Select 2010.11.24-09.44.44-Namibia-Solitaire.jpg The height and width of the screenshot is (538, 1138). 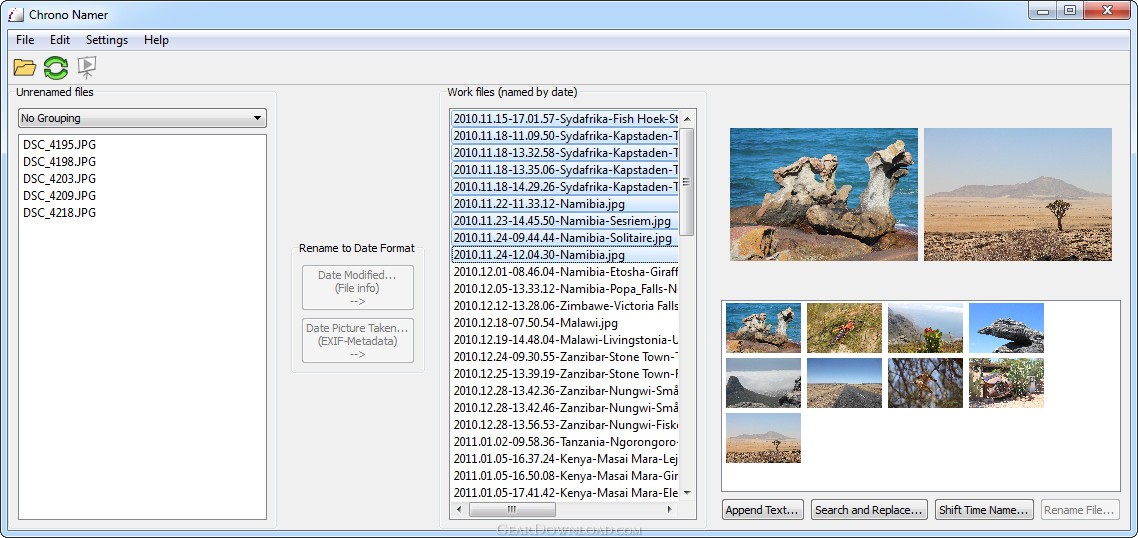[x=565, y=238]
